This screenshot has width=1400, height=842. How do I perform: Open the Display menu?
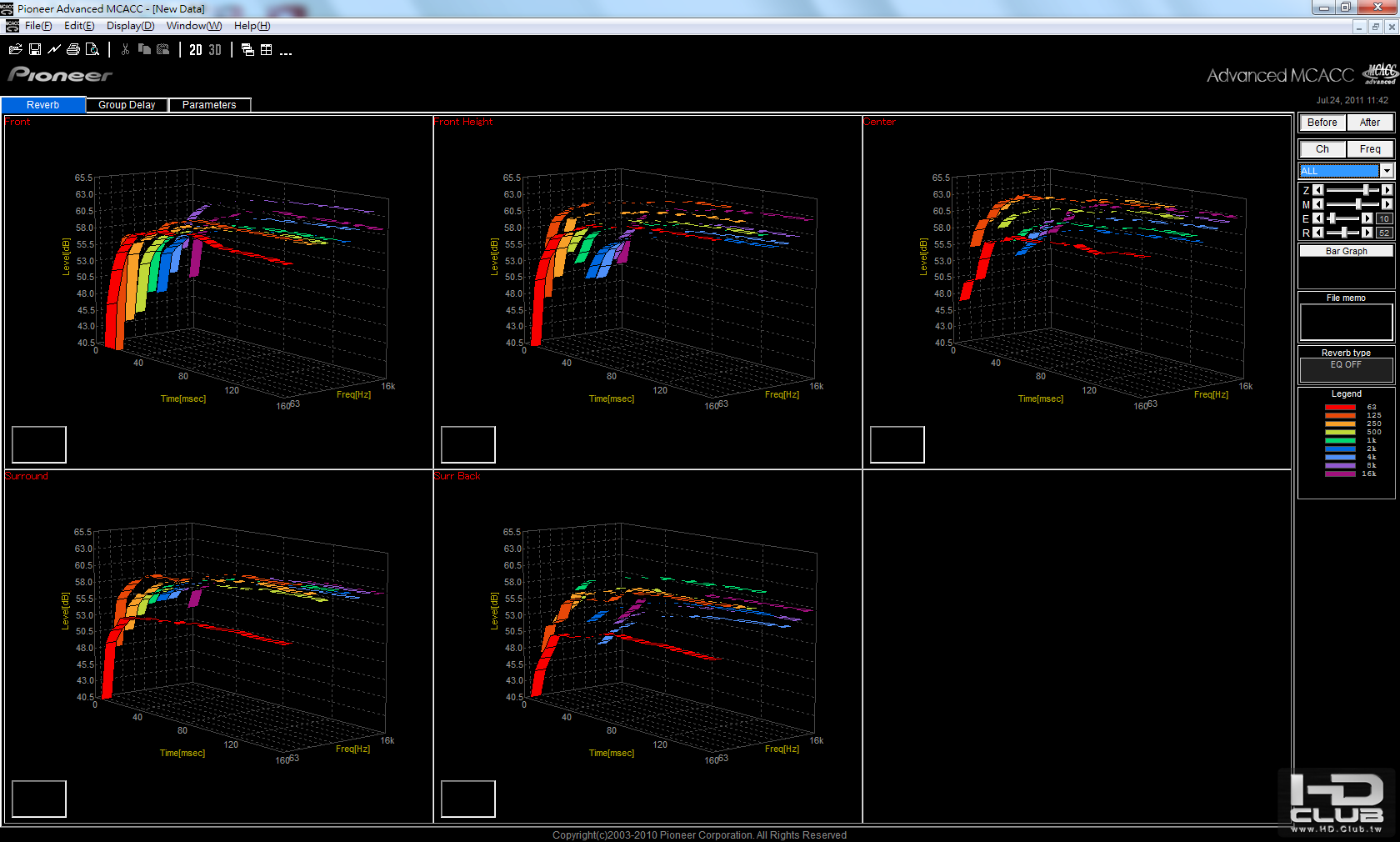130,26
